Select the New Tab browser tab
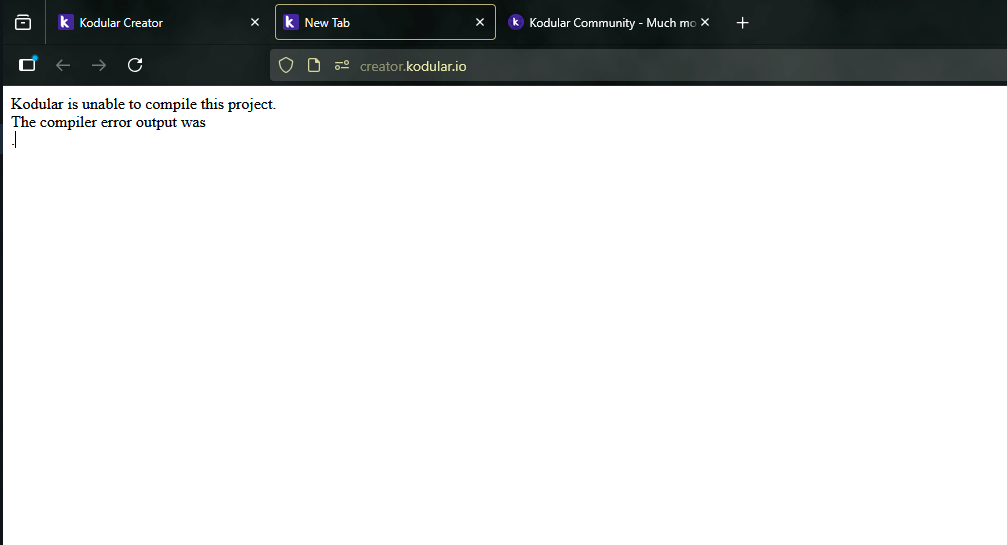Viewport: 1007px width, 545px height. tap(385, 22)
